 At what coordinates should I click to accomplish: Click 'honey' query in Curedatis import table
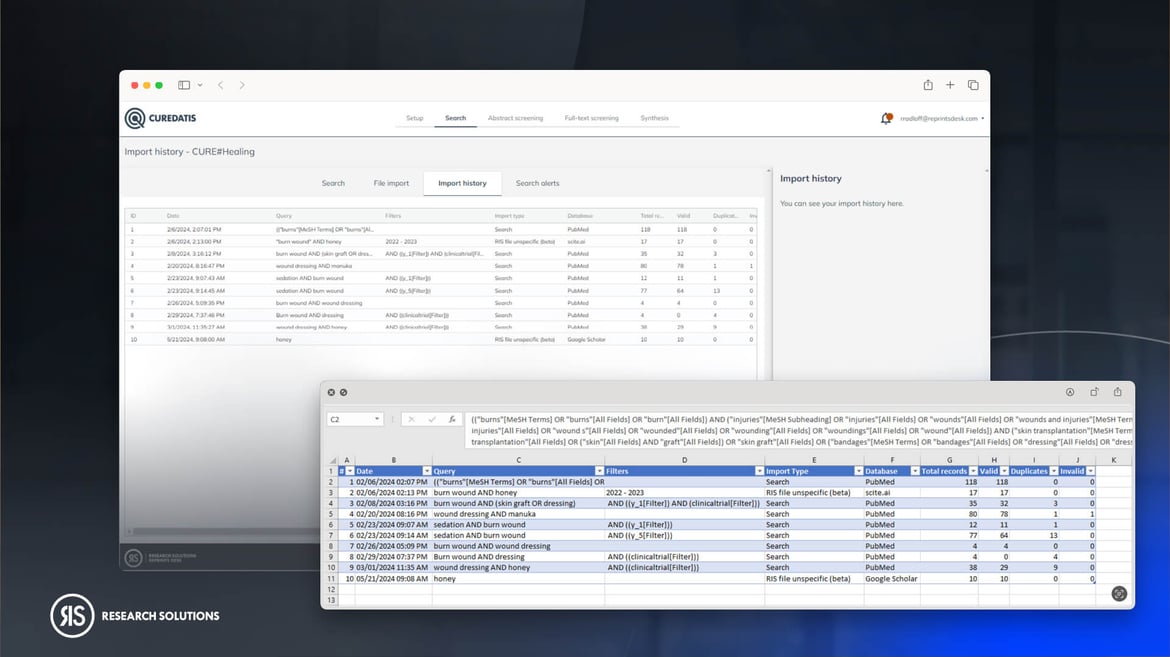(x=284, y=340)
